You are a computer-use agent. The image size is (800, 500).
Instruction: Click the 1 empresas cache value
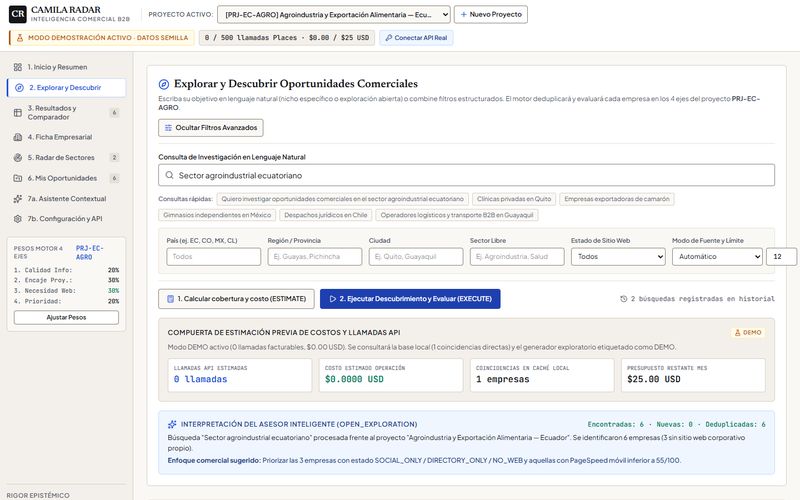(x=503, y=379)
